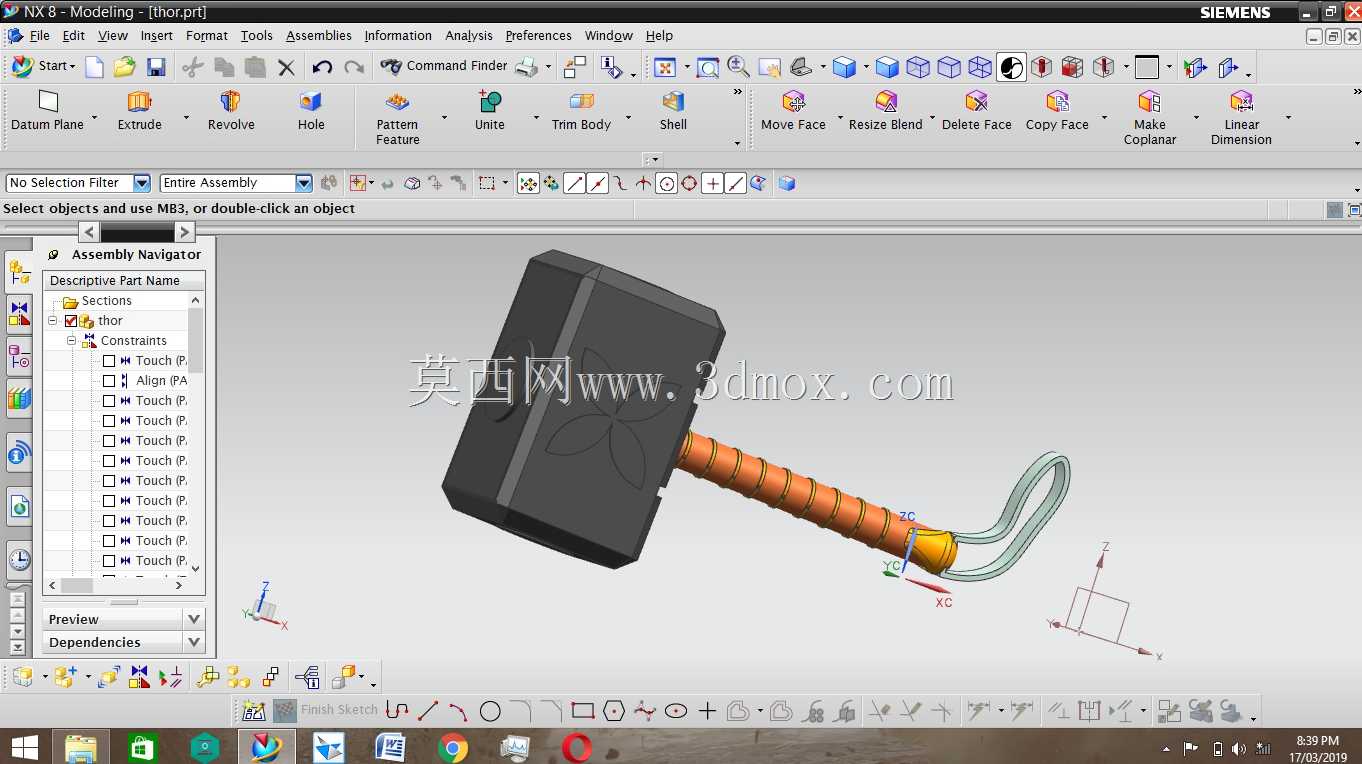Click the Shell feature button
This screenshot has height=764, width=1362.
click(673, 111)
